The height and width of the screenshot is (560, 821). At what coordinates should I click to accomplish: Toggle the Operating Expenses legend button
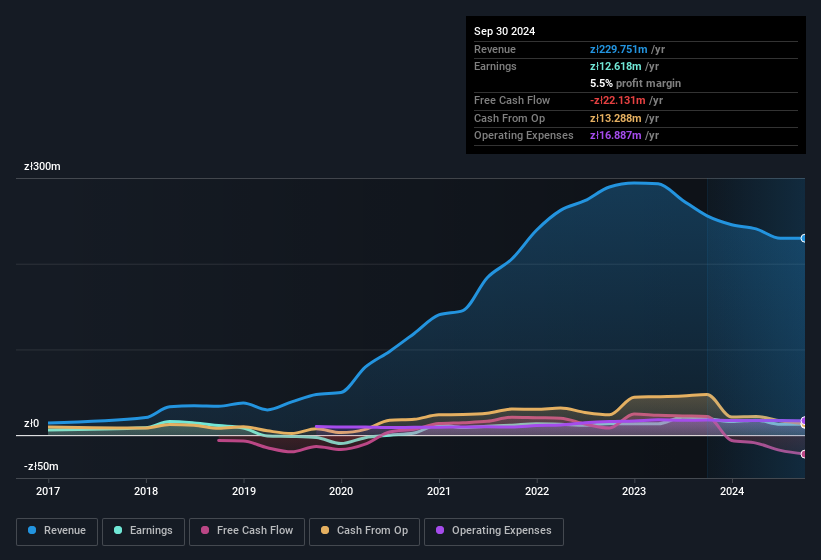[493, 531]
